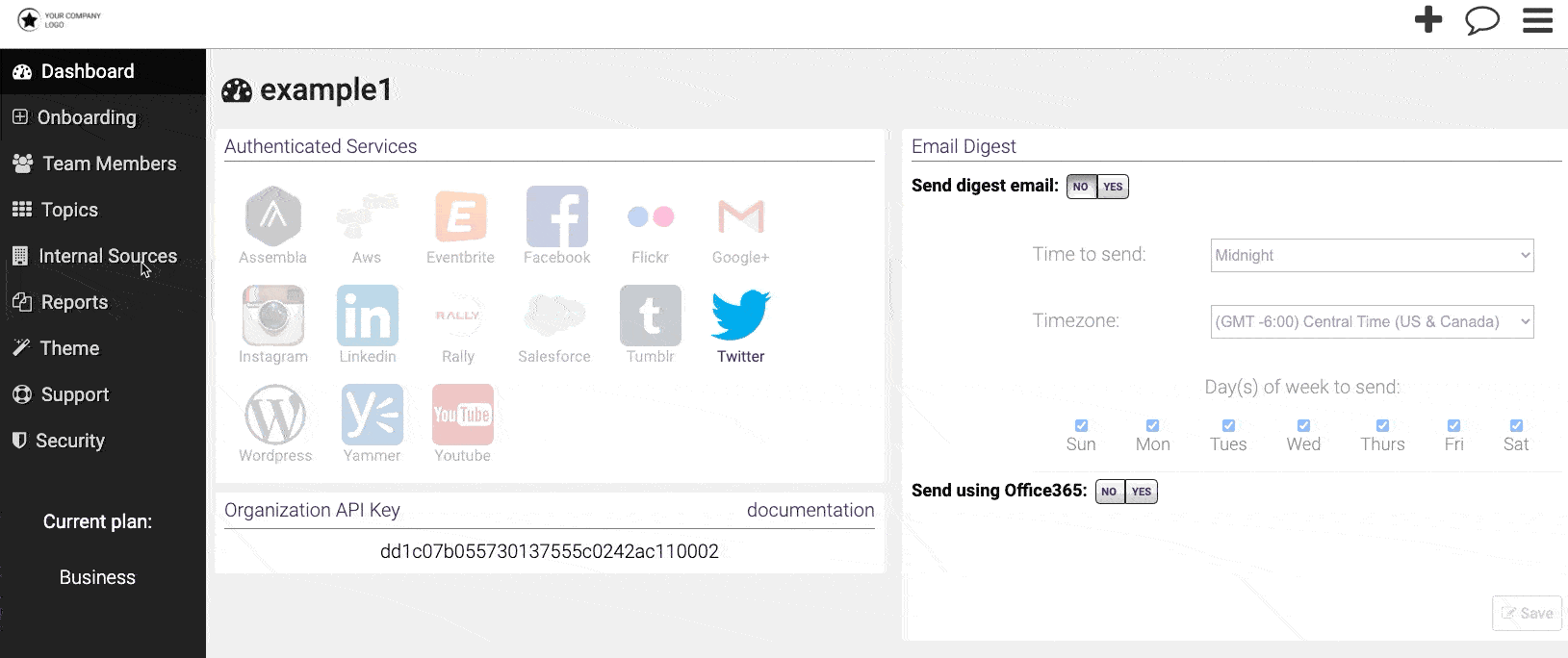Click the Wordpress service icon
Screen dimensions: 1568x658
(275, 415)
